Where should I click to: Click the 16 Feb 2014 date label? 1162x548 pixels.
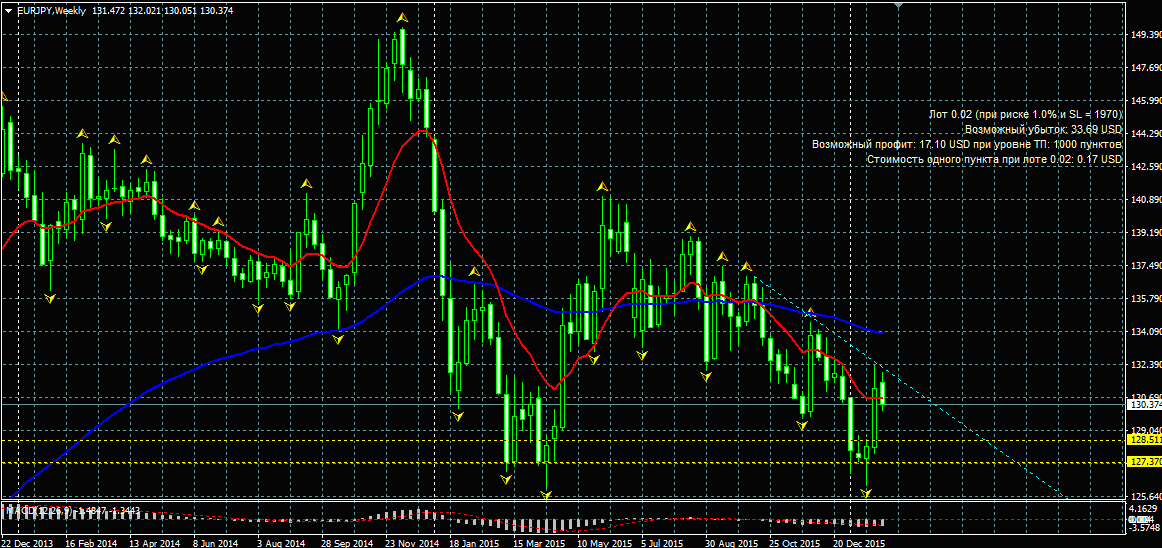(x=91, y=543)
